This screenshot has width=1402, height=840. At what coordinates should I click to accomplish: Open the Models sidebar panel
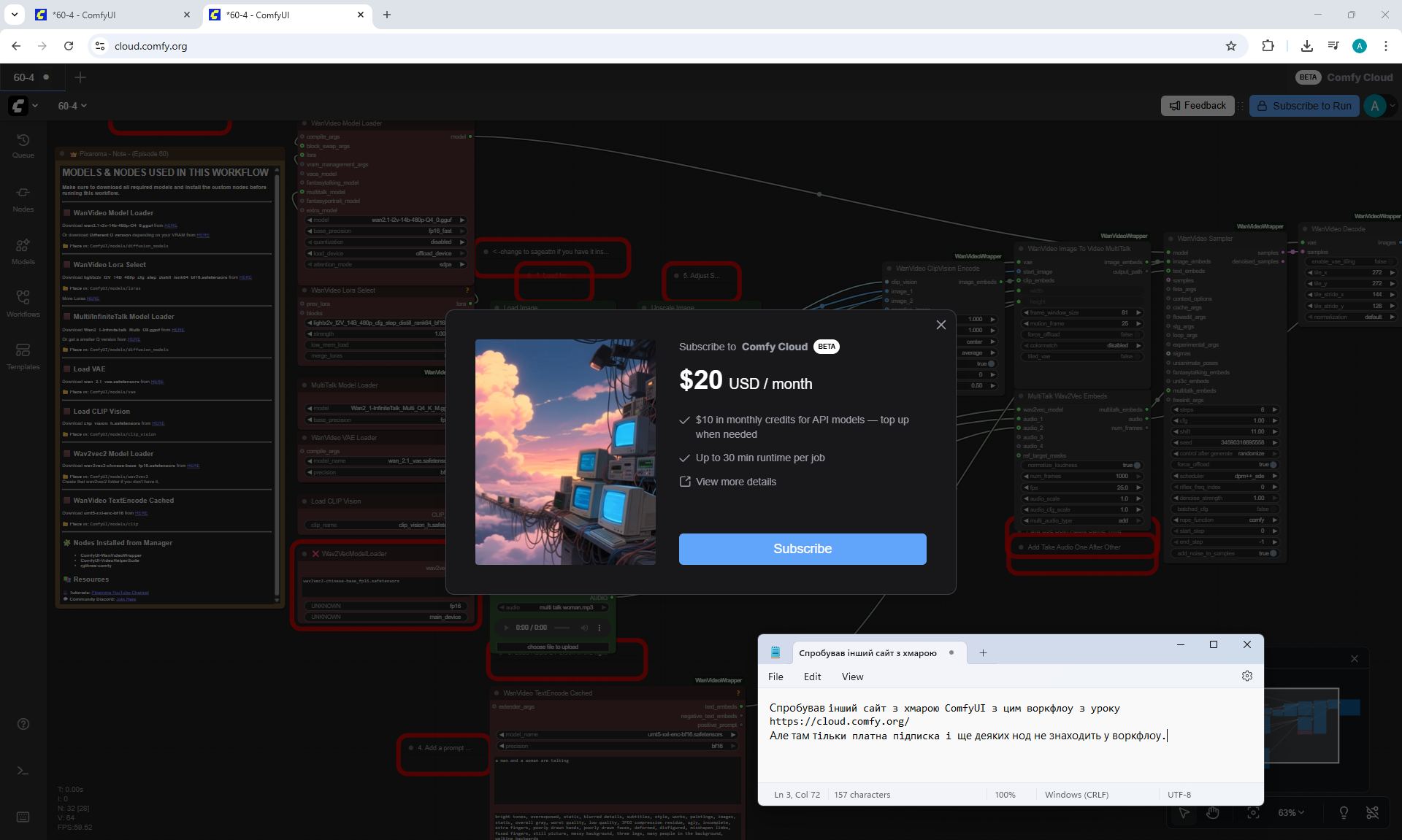(23, 251)
